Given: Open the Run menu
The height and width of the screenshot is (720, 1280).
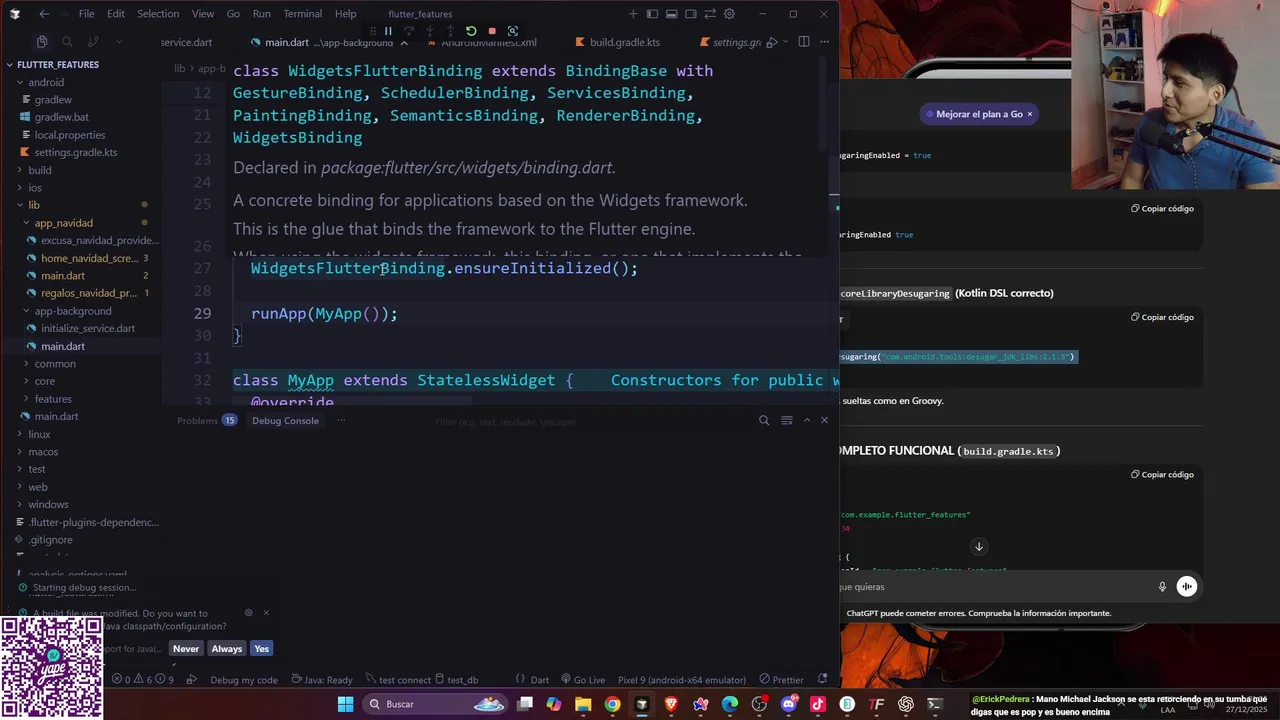Looking at the screenshot, I should point(261,14).
